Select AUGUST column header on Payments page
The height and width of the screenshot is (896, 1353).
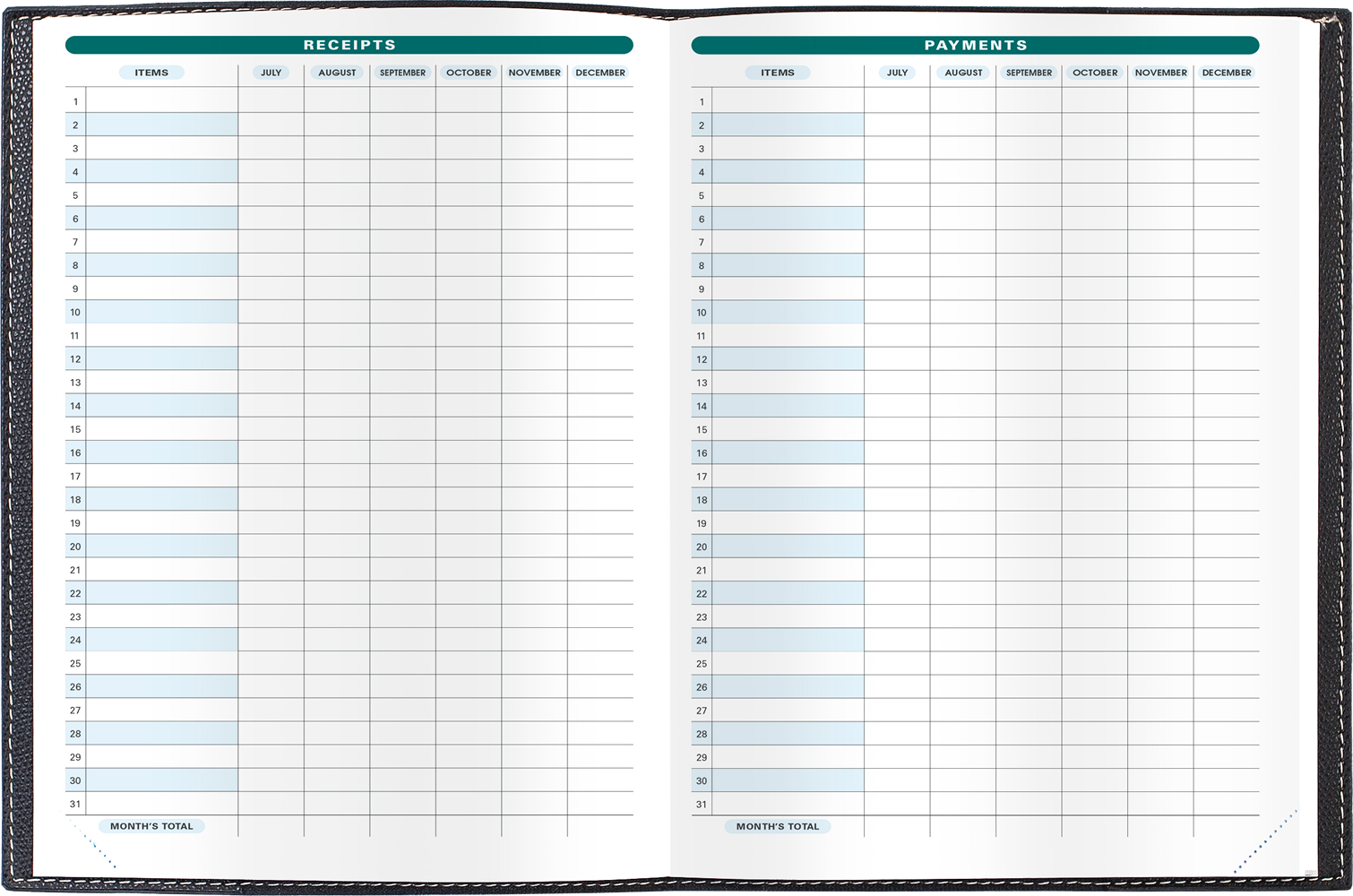tap(963, 73)
